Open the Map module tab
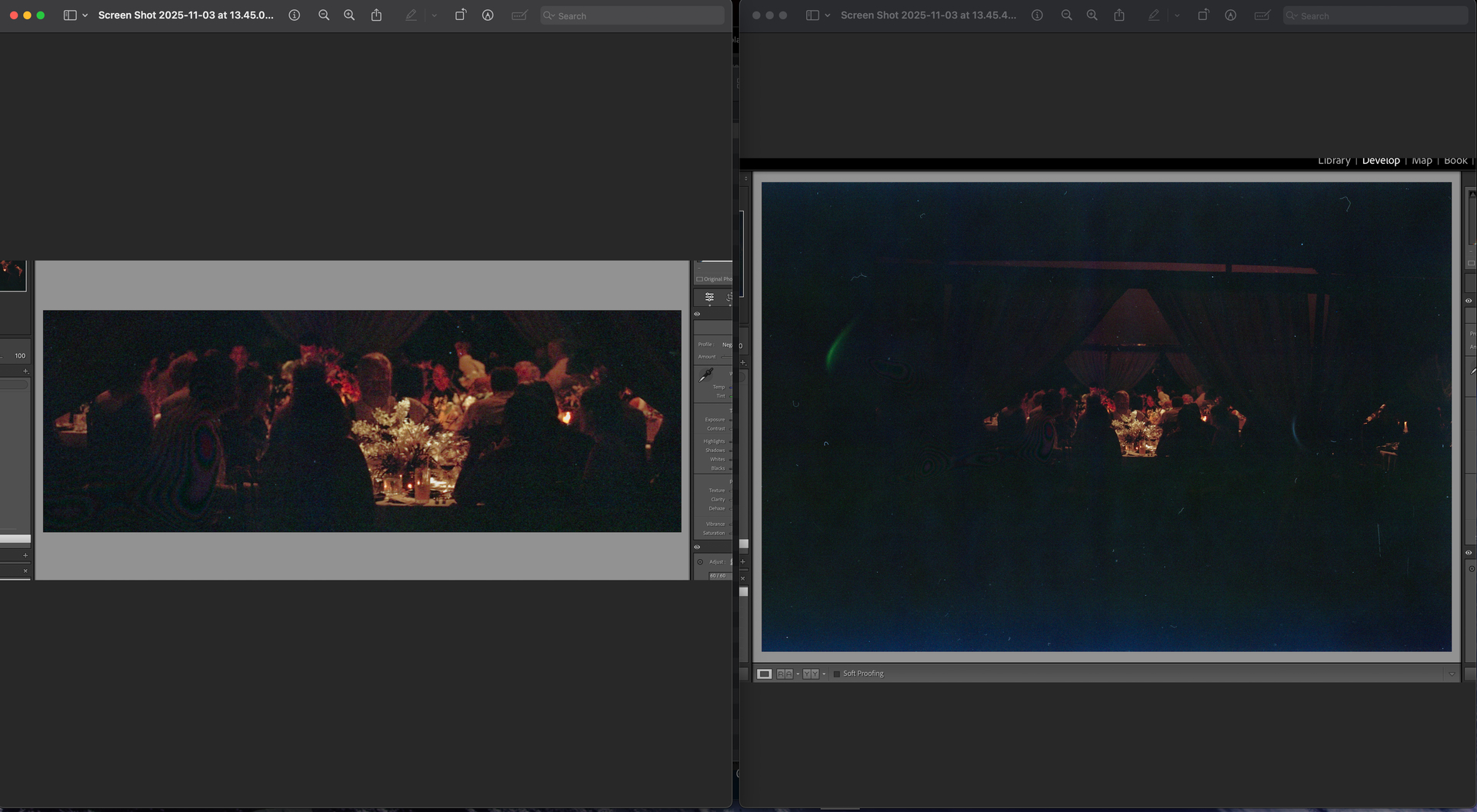The image size is (1477, 812). tap(1422, 161)
